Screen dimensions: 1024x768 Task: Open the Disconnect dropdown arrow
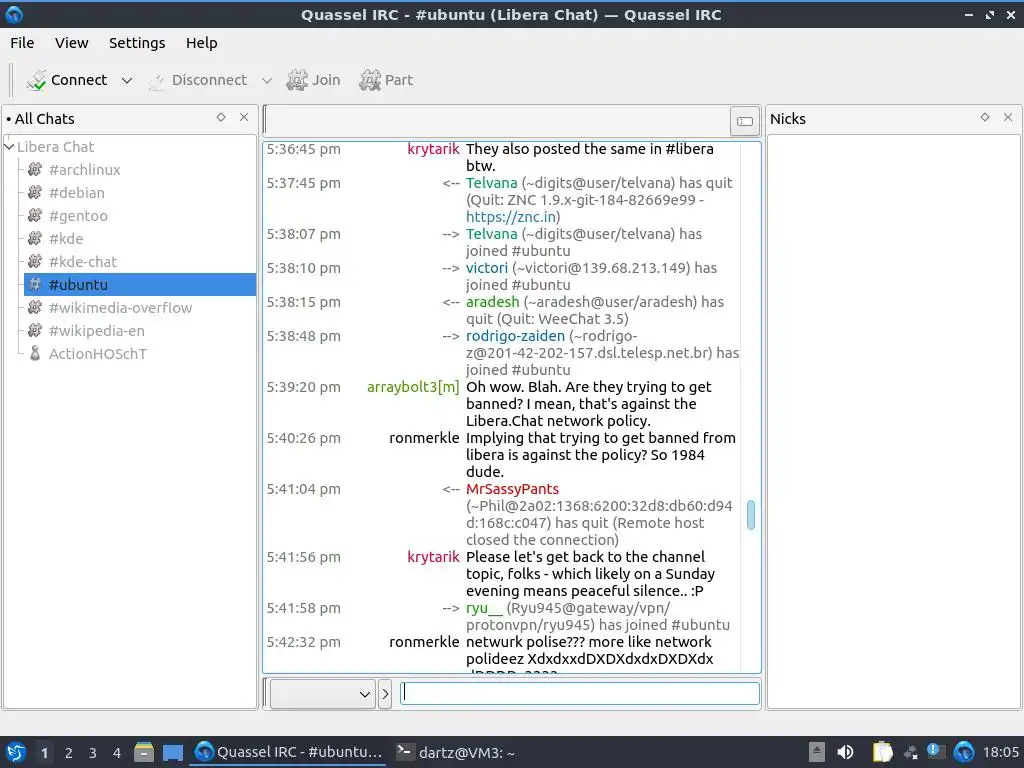[x=266, y=80]
